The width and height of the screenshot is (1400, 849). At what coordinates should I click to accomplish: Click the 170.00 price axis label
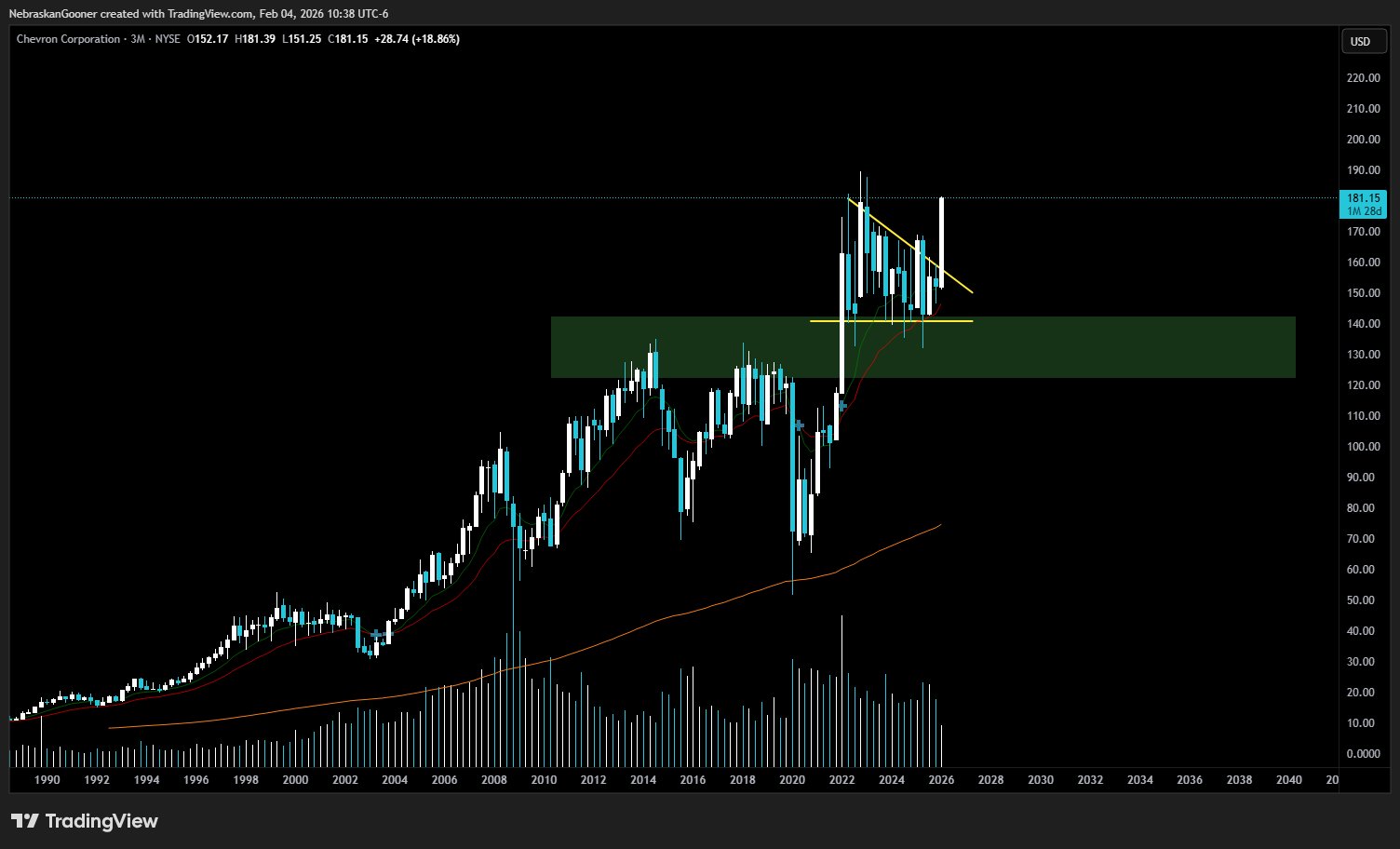(x=1363, y=232)
